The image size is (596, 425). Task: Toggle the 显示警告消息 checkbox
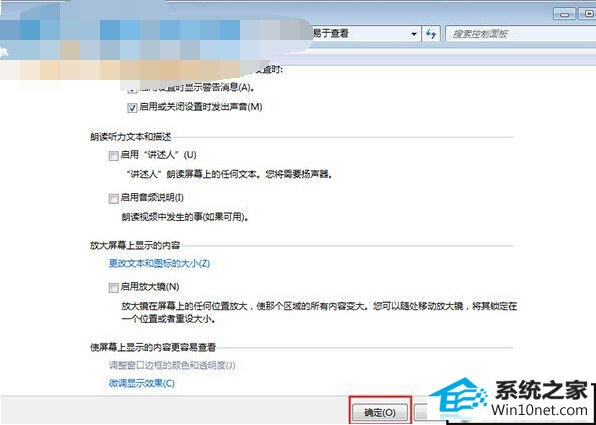(132, 90)
